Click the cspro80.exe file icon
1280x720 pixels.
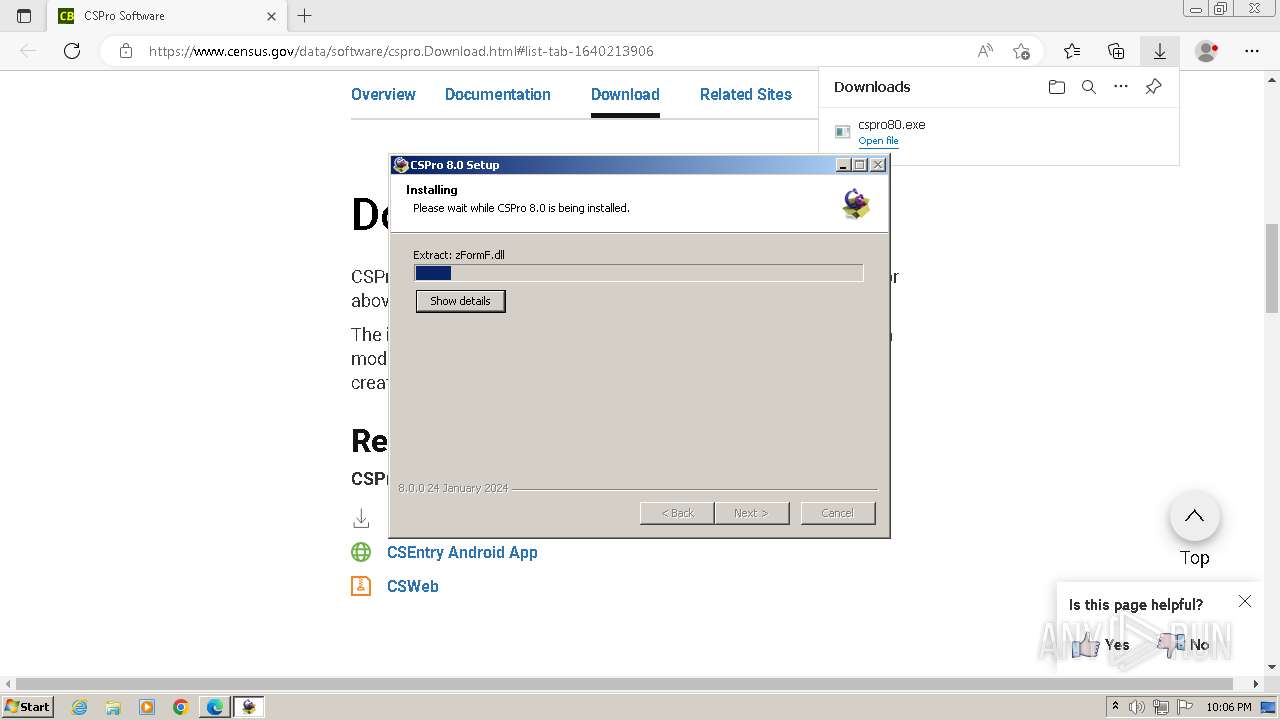click(x=843, y=132)
